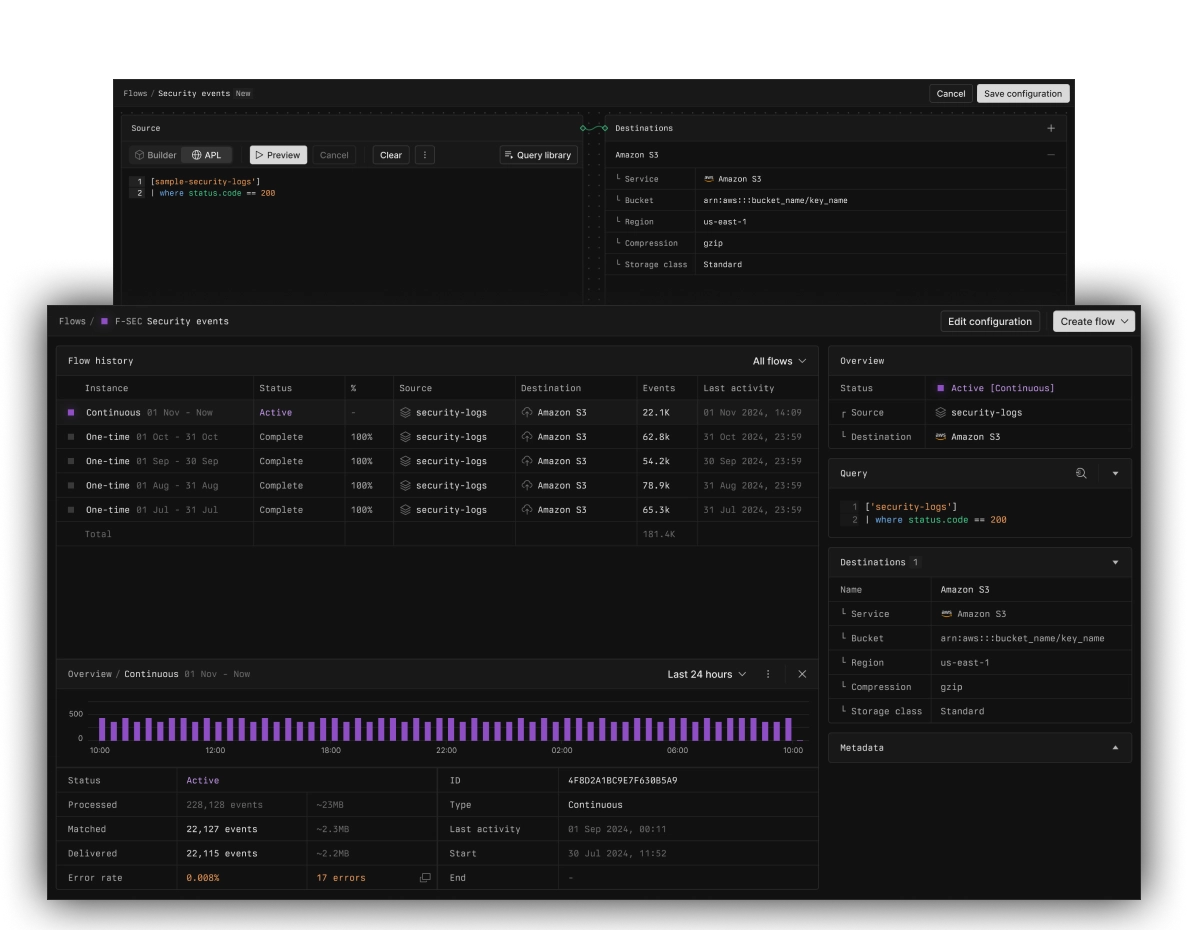Open the Query library
The image size is (1188, 930).
click(538, 155)
